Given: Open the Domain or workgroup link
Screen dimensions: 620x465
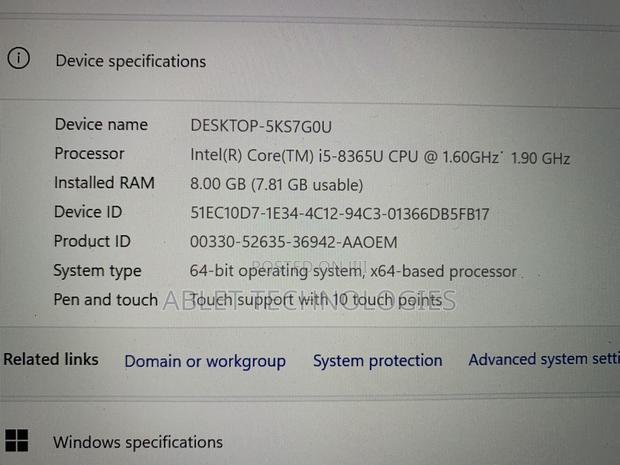Looking at the screenshot, I should tap(205, 361).
